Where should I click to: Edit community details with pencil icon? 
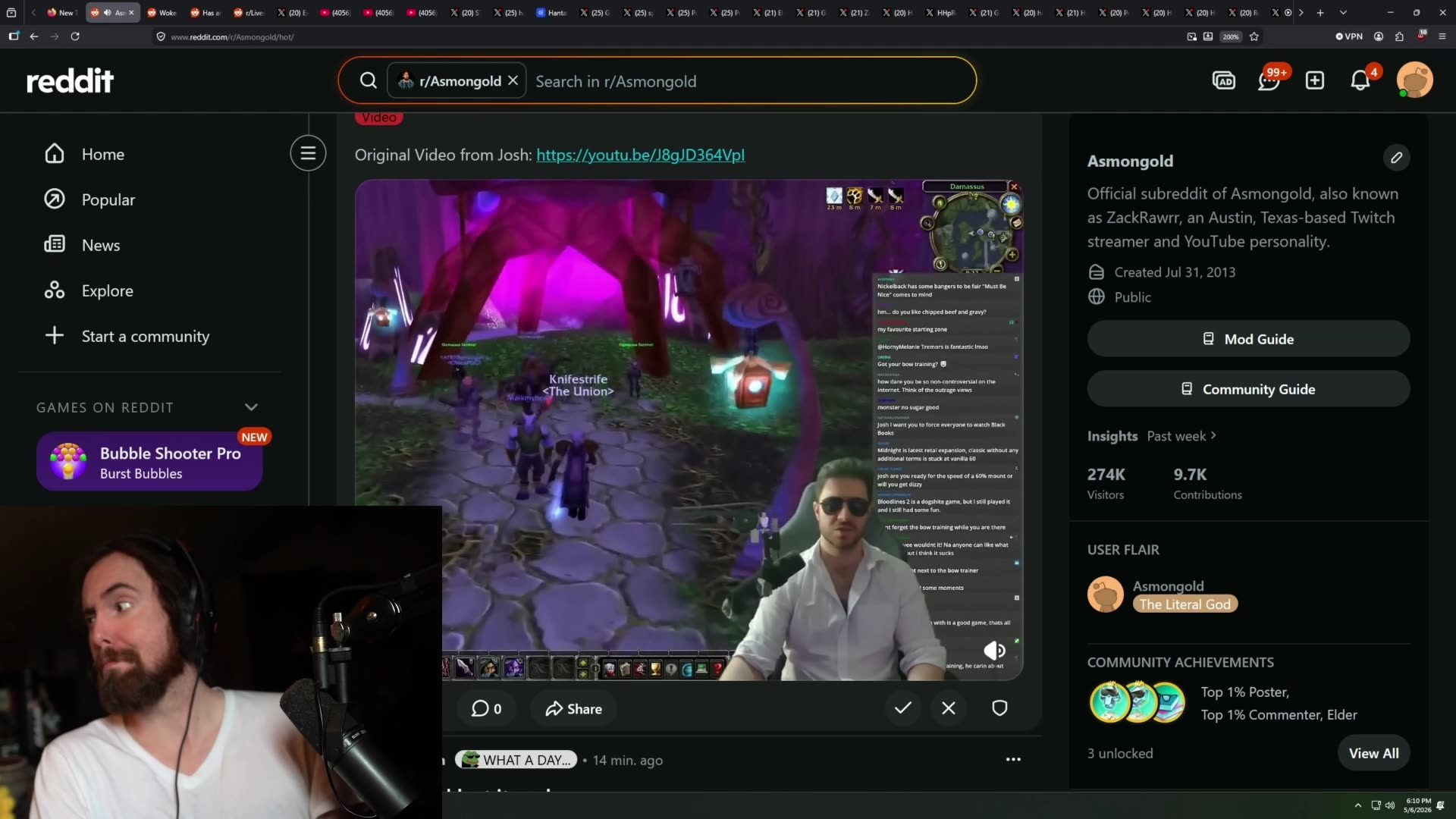(x=1396, y=158)
